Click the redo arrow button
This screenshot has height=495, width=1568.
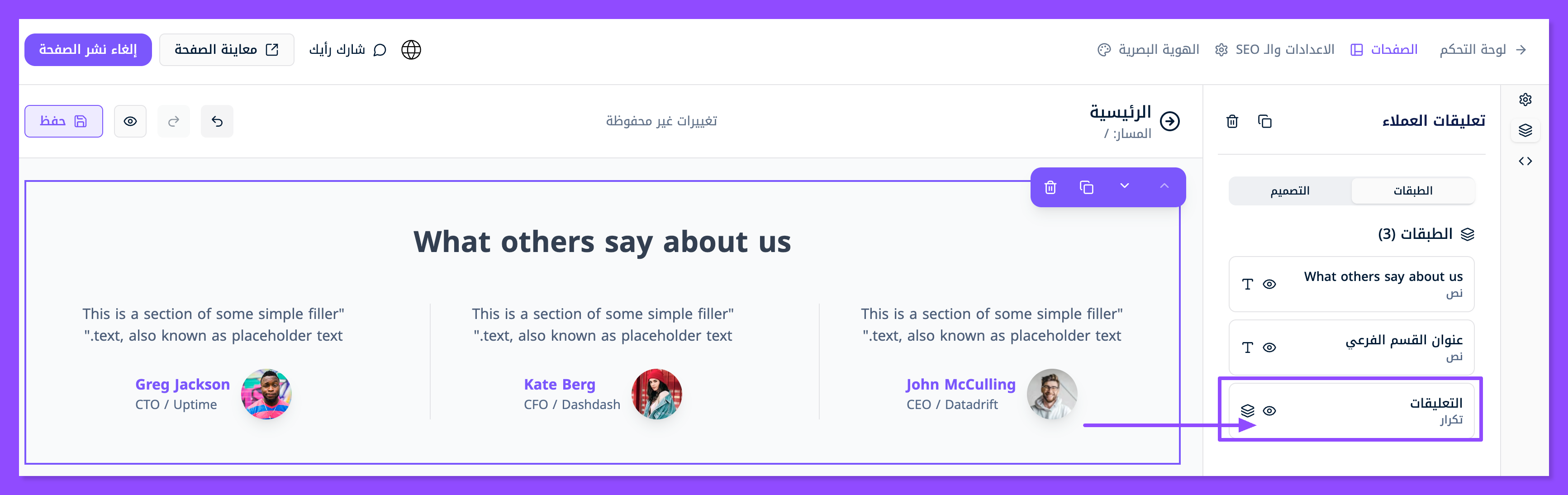[173, 121]
